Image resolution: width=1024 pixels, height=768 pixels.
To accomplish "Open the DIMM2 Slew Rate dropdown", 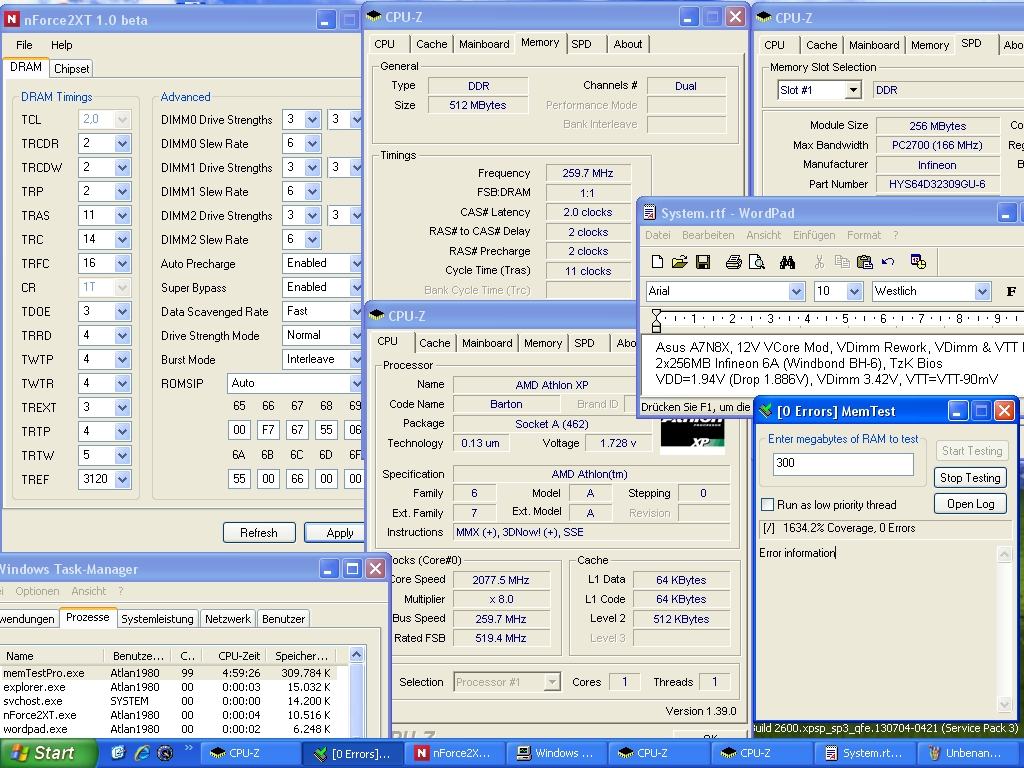I will (312, 240).
